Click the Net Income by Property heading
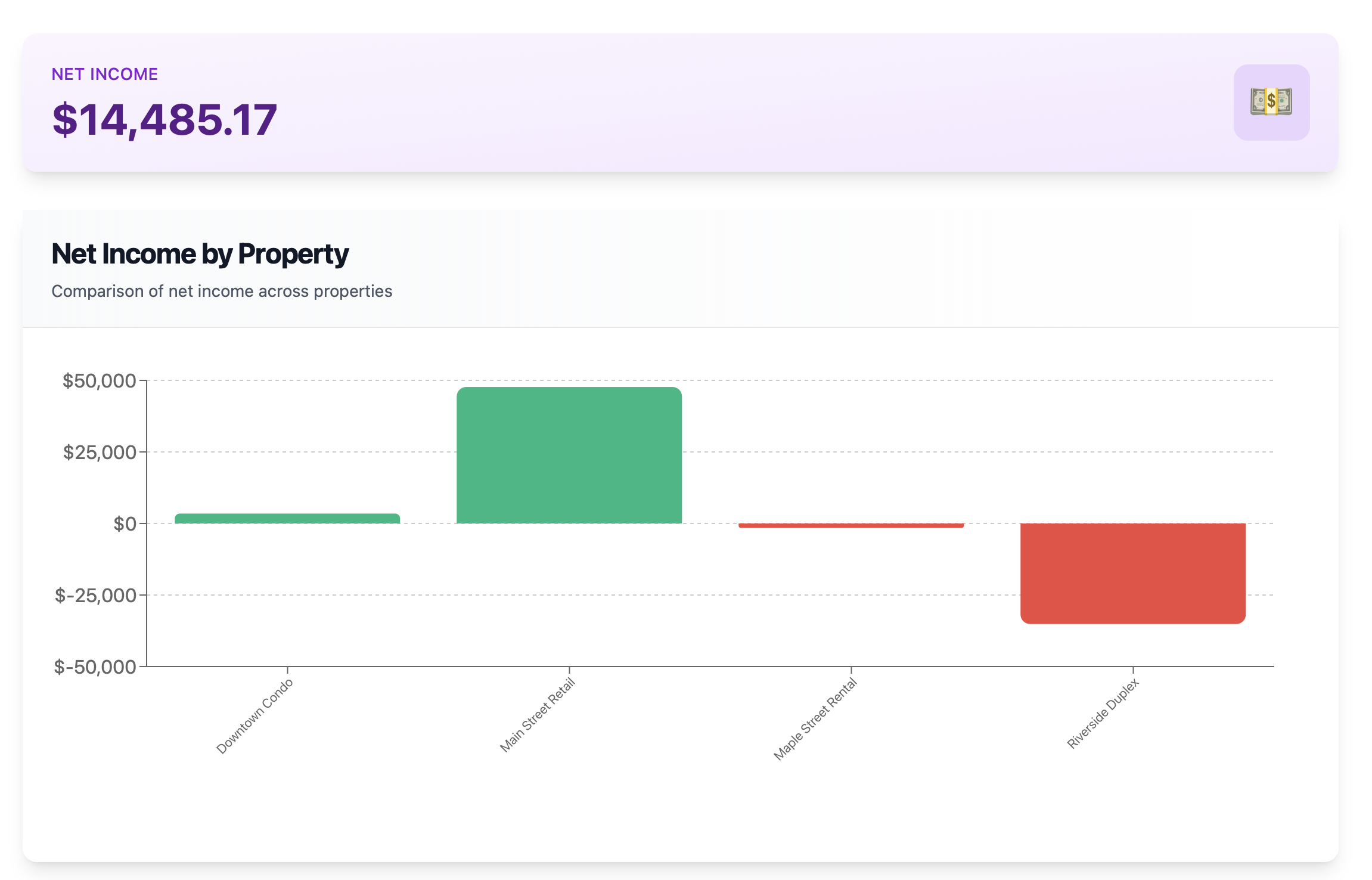1372x880 pixels. click(200, 254)
